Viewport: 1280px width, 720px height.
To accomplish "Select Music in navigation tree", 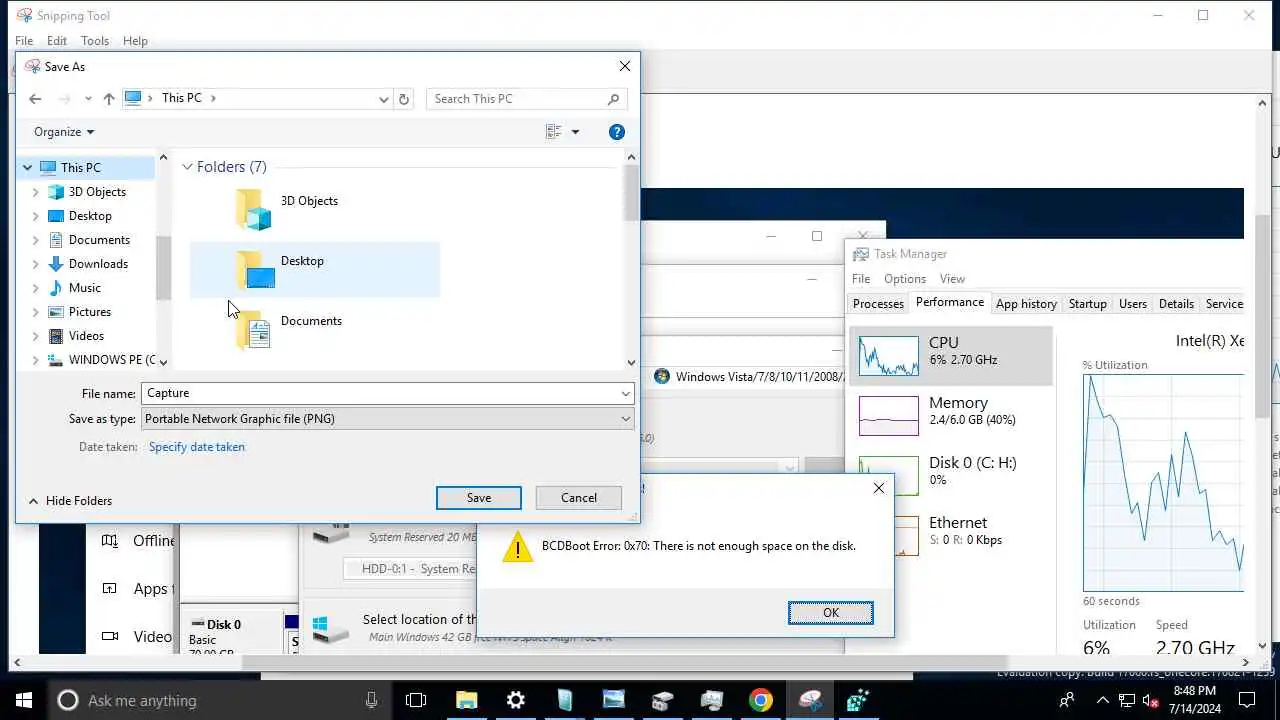I will [x=85, y=288].
